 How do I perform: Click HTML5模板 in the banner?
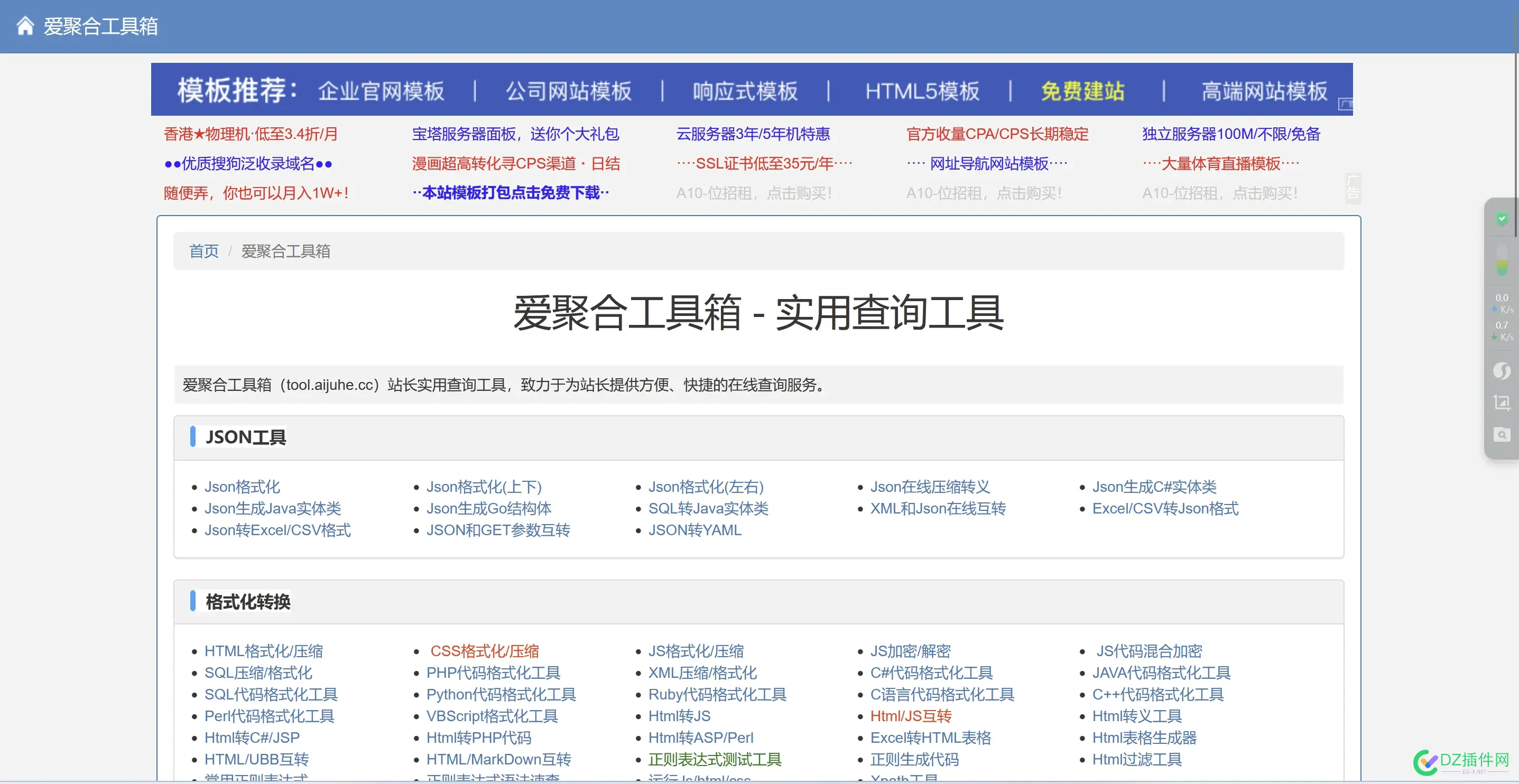click(x=922, y=91)
